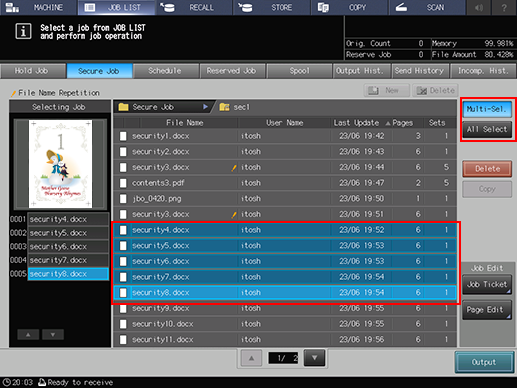Open help with the question mark icon

tap(504, 7)
